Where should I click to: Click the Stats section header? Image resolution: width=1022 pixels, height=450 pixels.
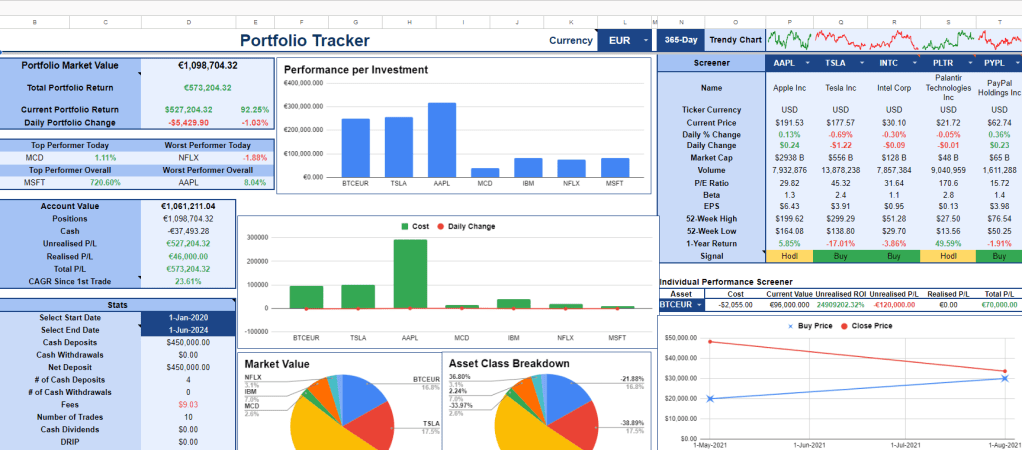click(117, 305)
